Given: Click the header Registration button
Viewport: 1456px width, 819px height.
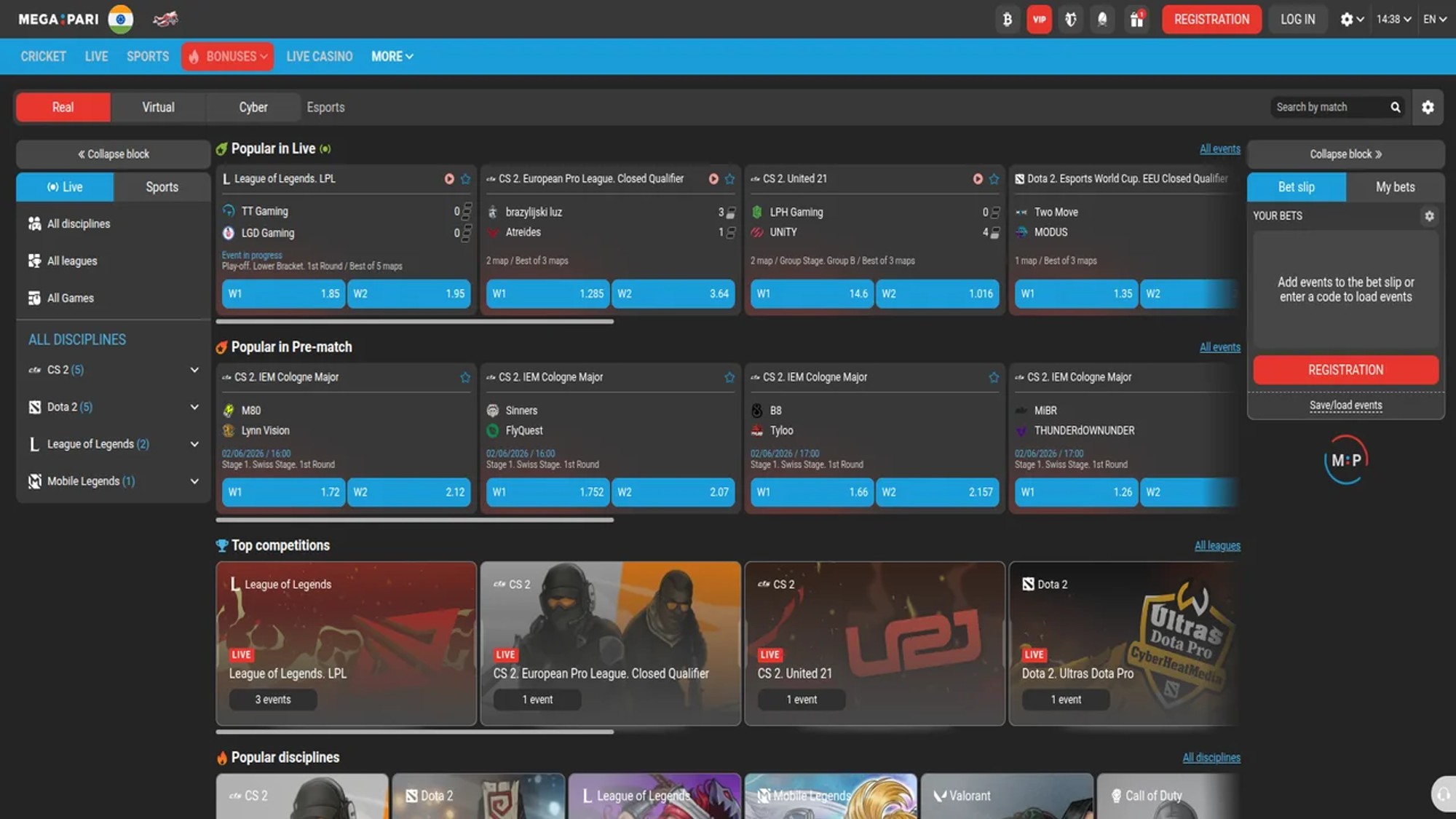Looking at the screenshot, I should (x=1211, y=20).
